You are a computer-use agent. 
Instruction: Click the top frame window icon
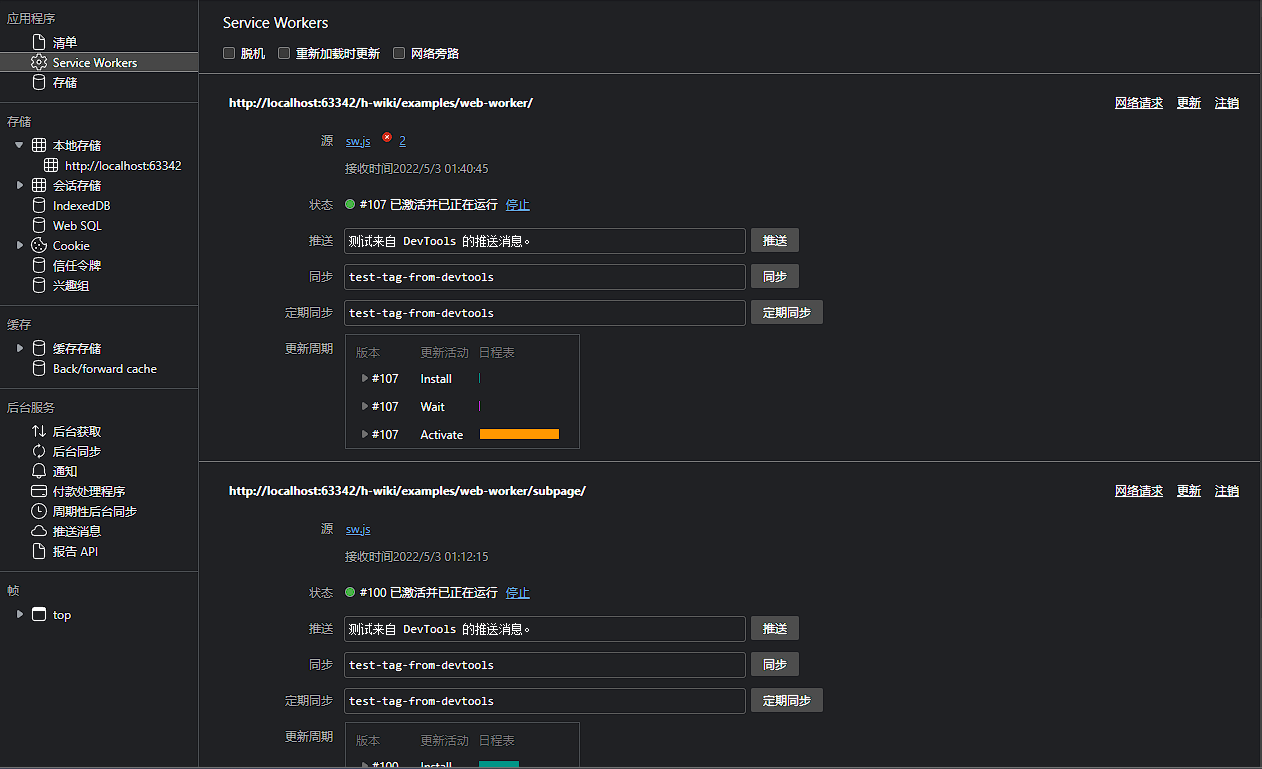(x=39, y=614)
